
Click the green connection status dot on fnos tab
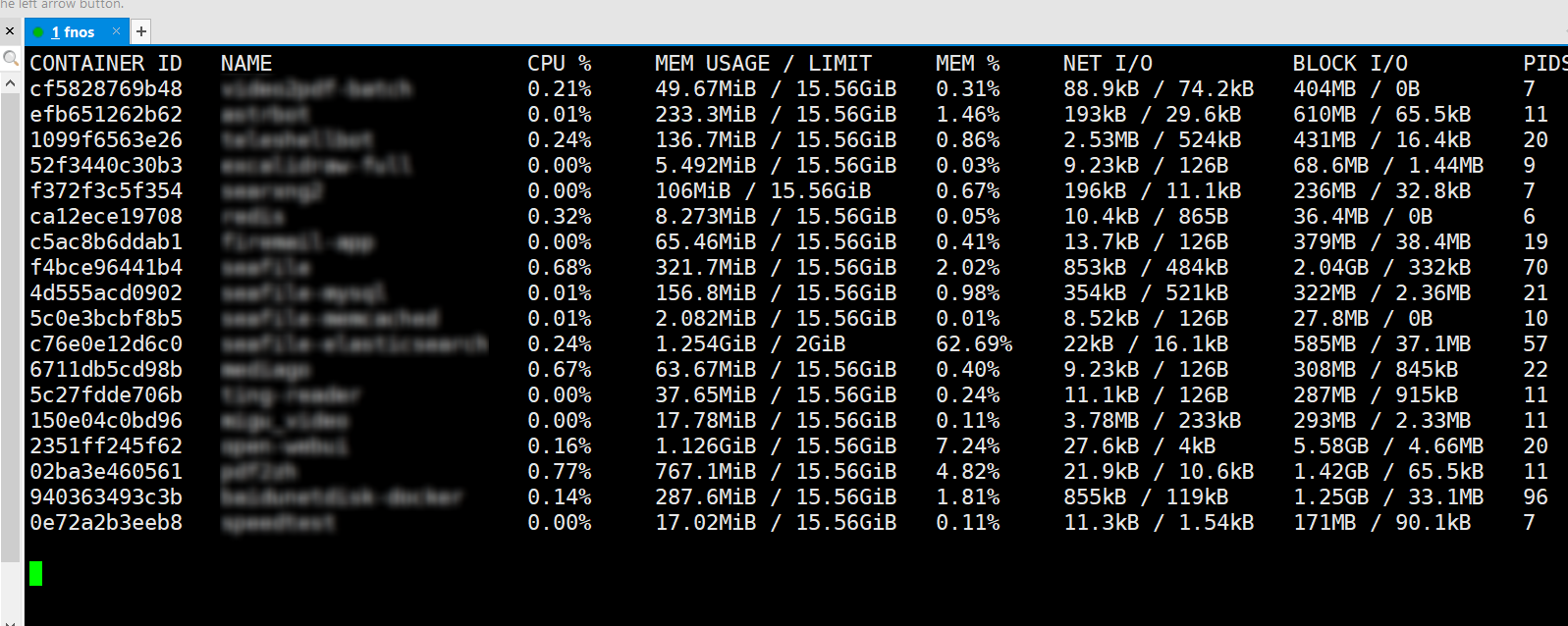[38, 32]
